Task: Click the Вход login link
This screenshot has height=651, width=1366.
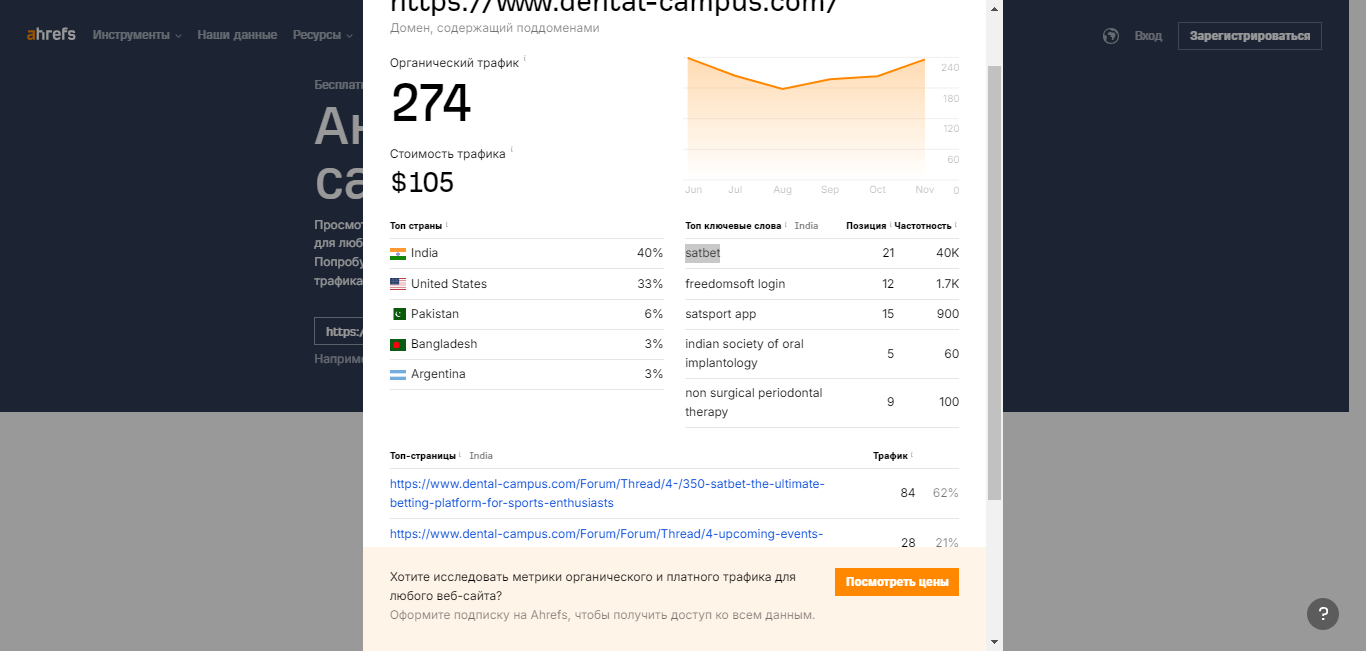Action: [1148, 36]
